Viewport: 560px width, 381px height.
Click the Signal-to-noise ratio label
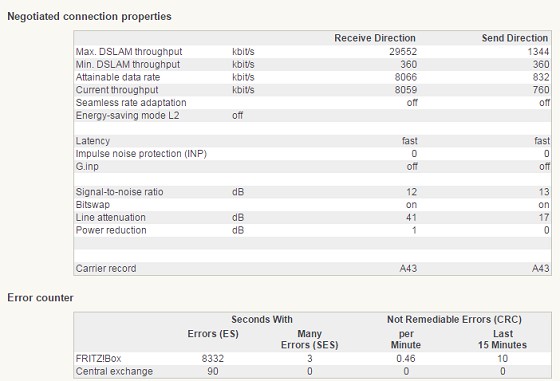click(x=120, y=192)
